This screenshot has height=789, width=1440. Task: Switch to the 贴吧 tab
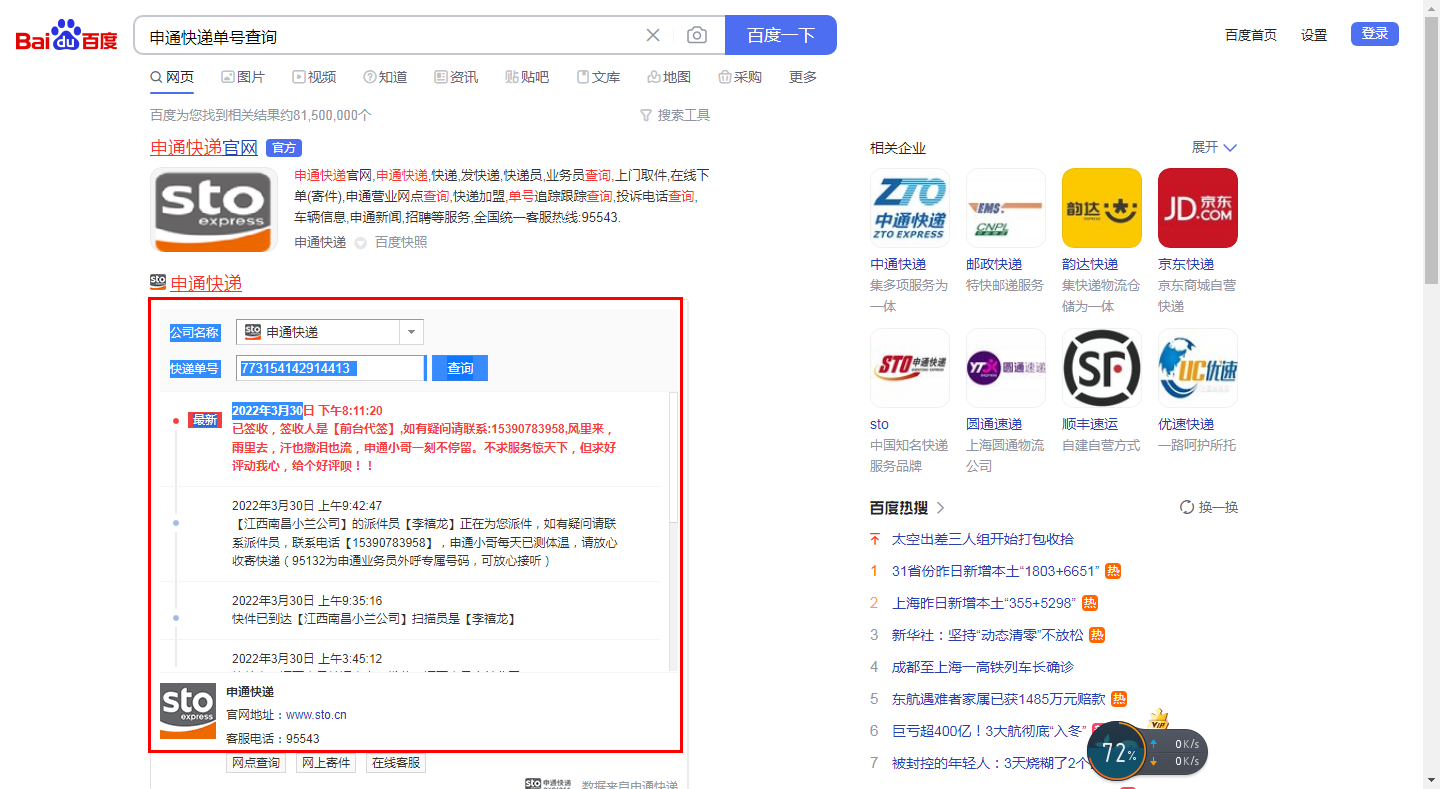tap(527, 77)
